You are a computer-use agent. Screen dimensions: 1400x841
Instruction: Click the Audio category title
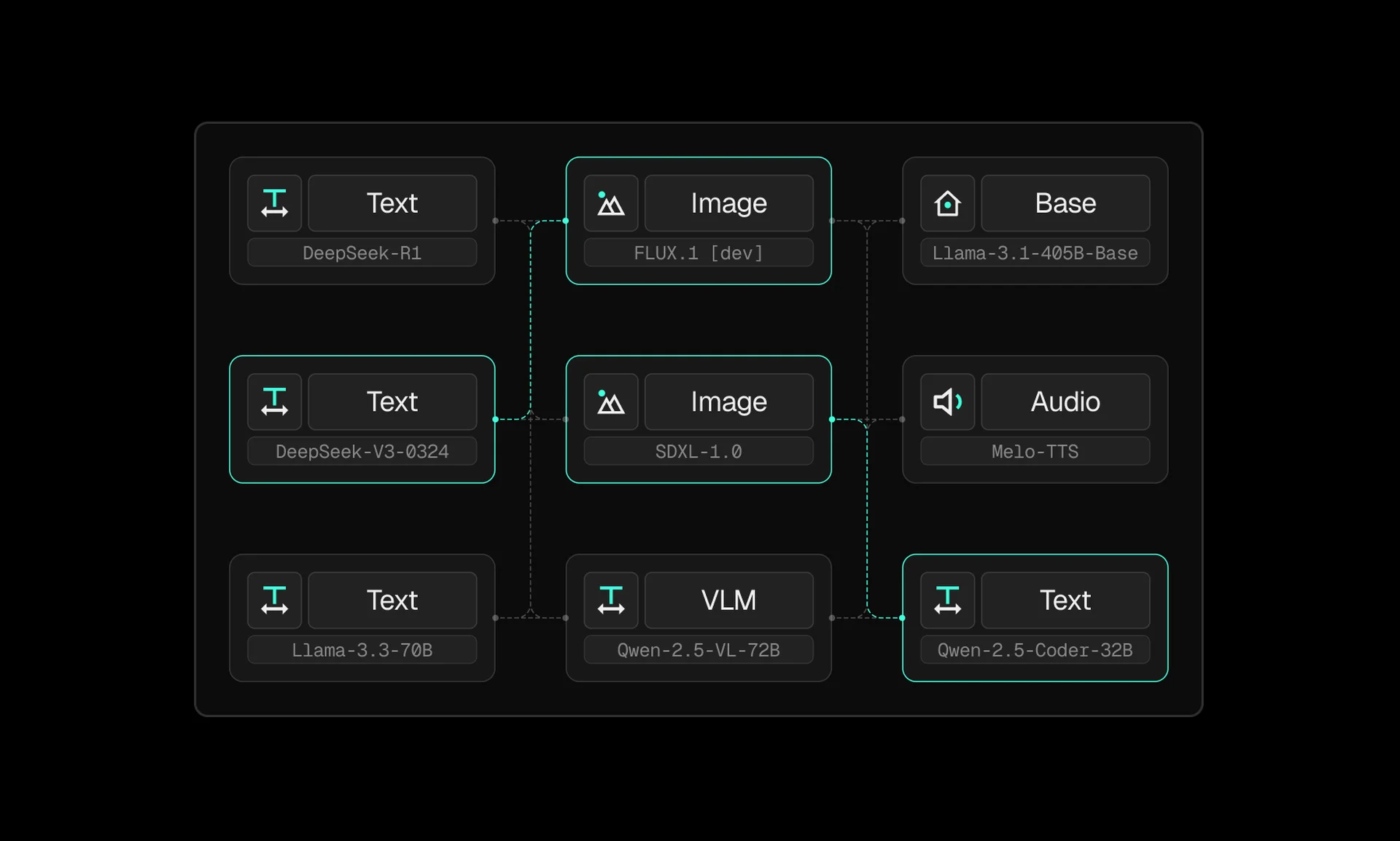pos(1065,402)
